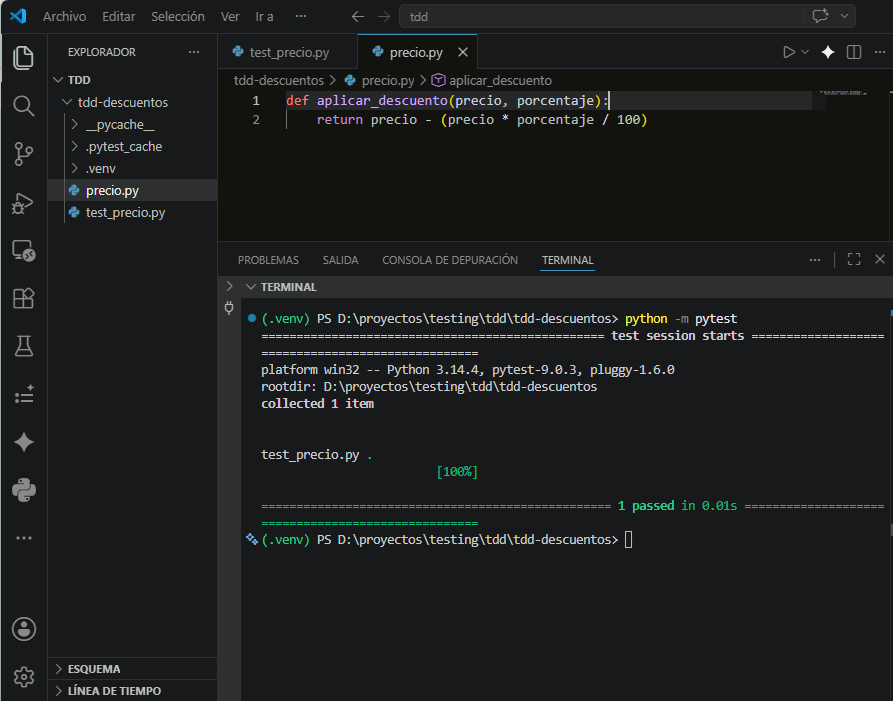Close the precio.py tab
This screenshot has width=893, height=701.
[463, 52]
